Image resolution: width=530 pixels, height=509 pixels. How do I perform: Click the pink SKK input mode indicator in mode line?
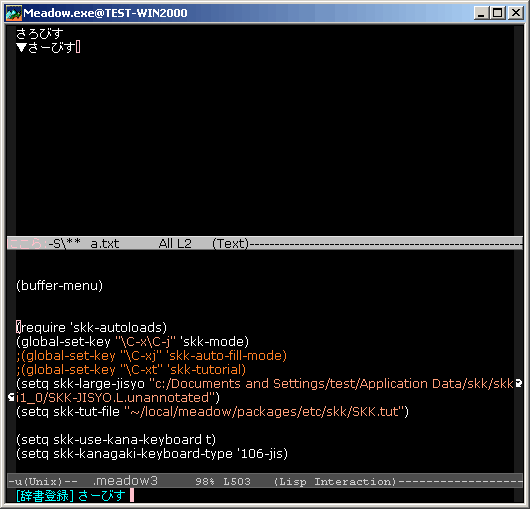(28, 243)
